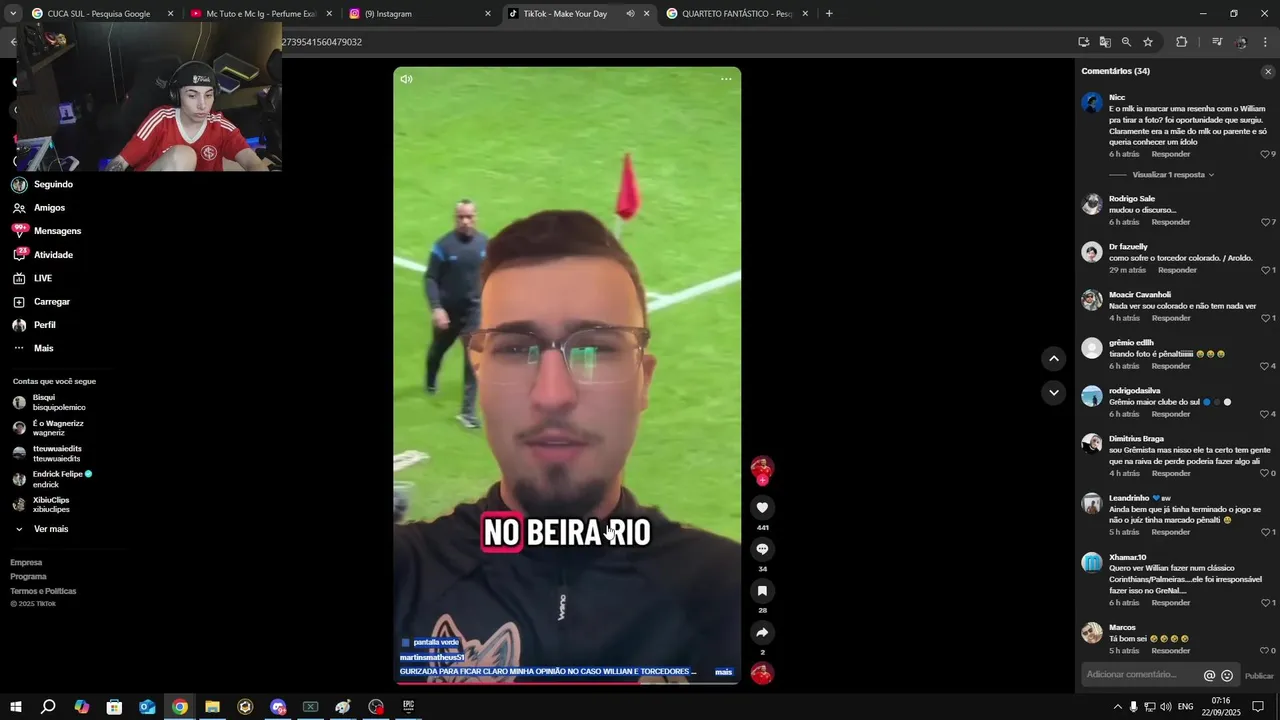The height and width of the screenshot is (720, 1280).
Task: Focus the 'Adicionar comentário' field
Action: (1142, 675)
